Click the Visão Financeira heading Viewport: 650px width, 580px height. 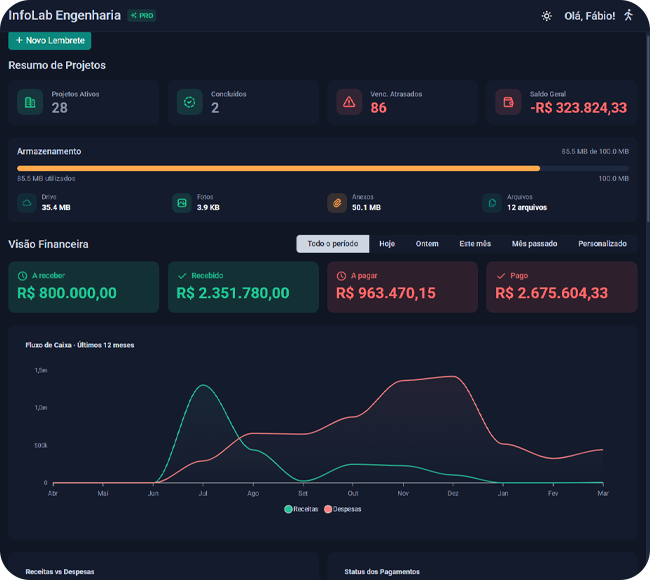[49, 244]
